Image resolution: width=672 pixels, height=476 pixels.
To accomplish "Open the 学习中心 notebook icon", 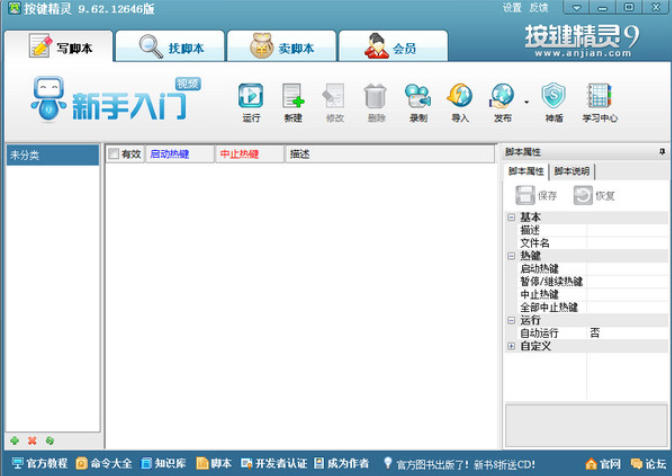I will (x=600, y=102).
